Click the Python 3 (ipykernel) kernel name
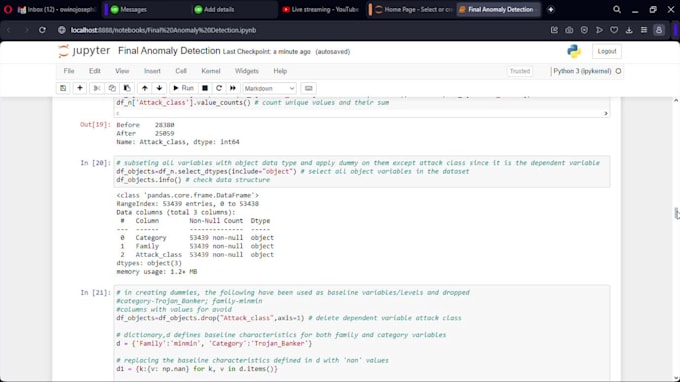Viewport: 680px width, 382px height. (x=582, y=71)
